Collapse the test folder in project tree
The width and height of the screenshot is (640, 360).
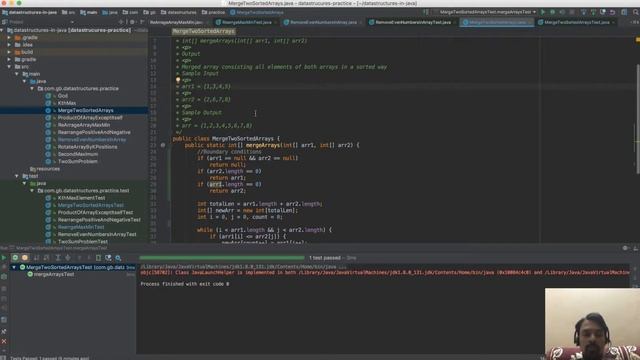coord(17,176)
